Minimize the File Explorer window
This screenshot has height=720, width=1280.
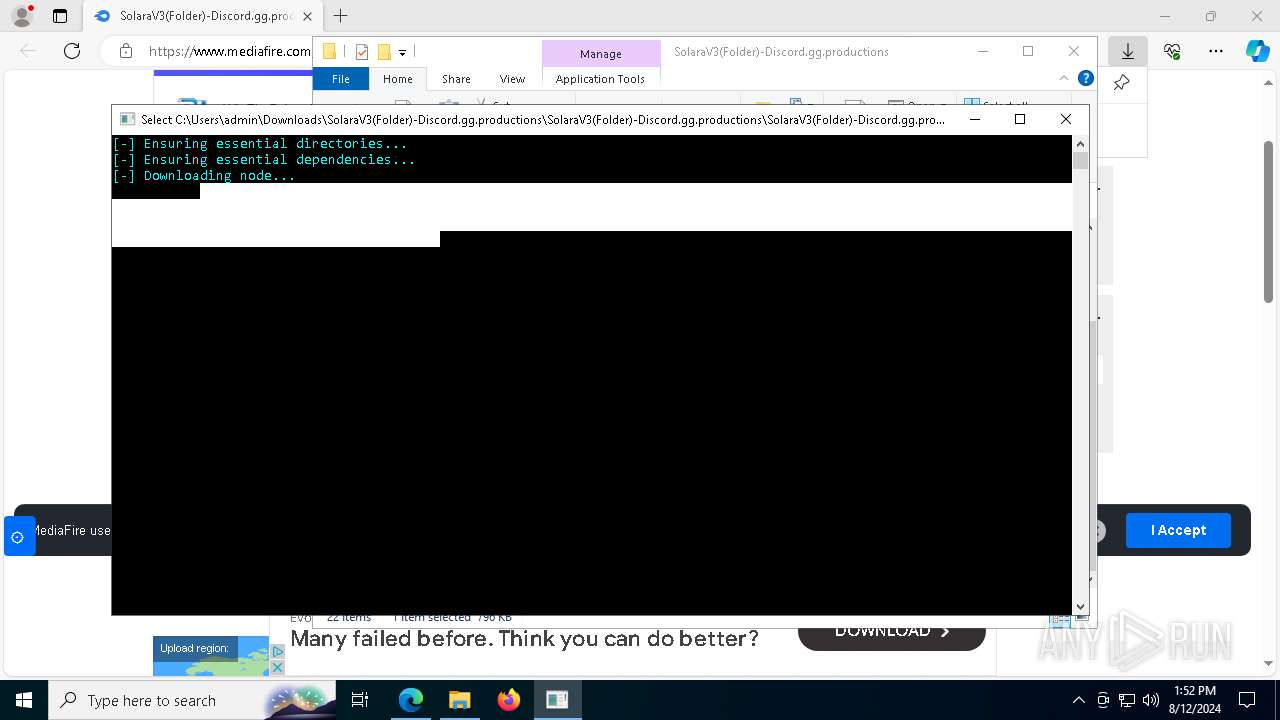tap(983, 52)
